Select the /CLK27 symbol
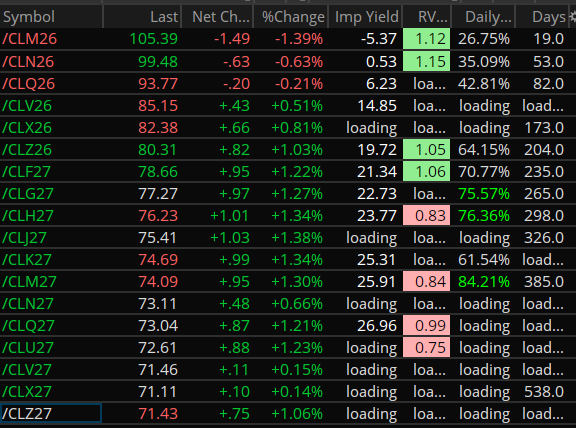The height and width of the screenshot is (428, 576). click(27, 260)
